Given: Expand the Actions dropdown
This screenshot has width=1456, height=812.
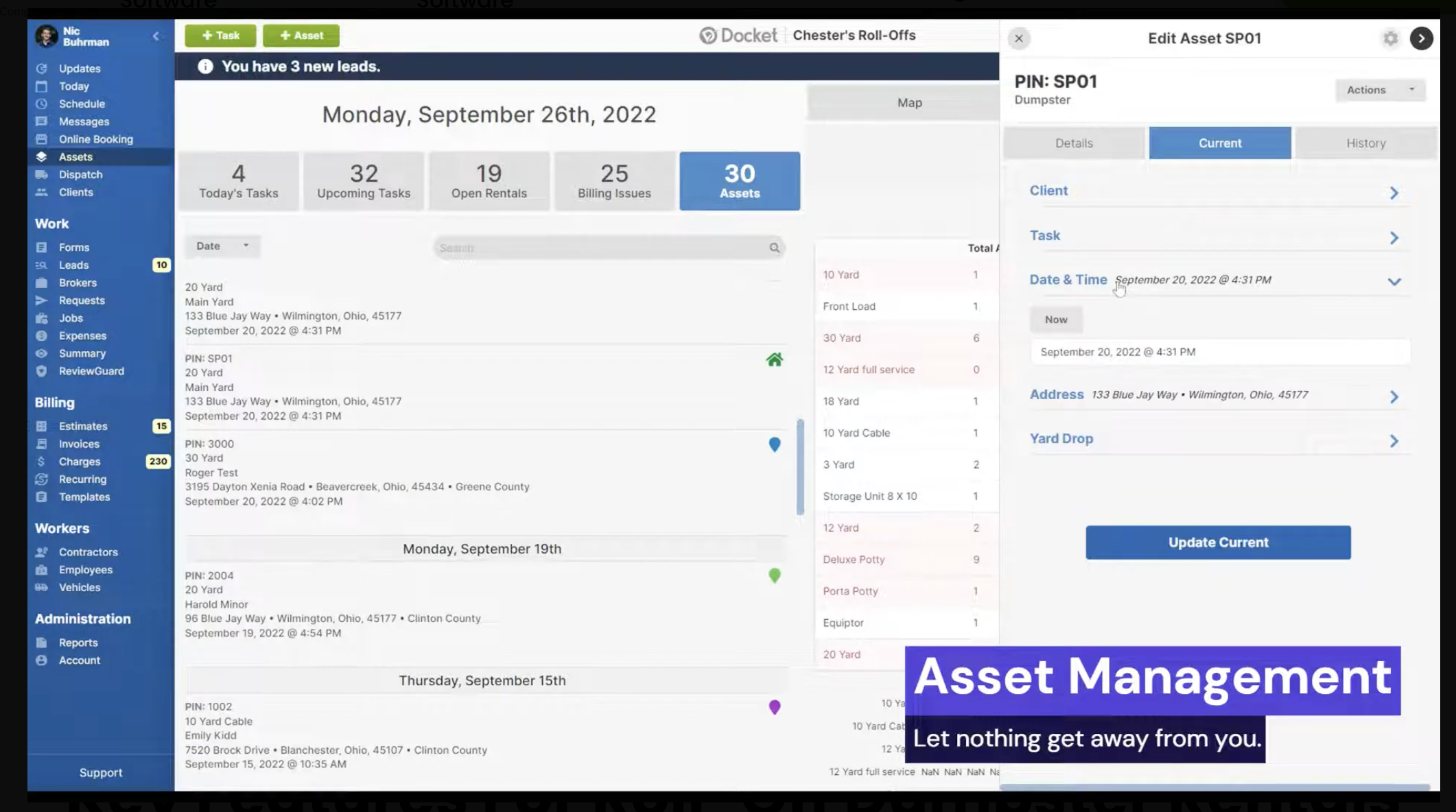Looking at the screenshot, I should [1379, 90].
